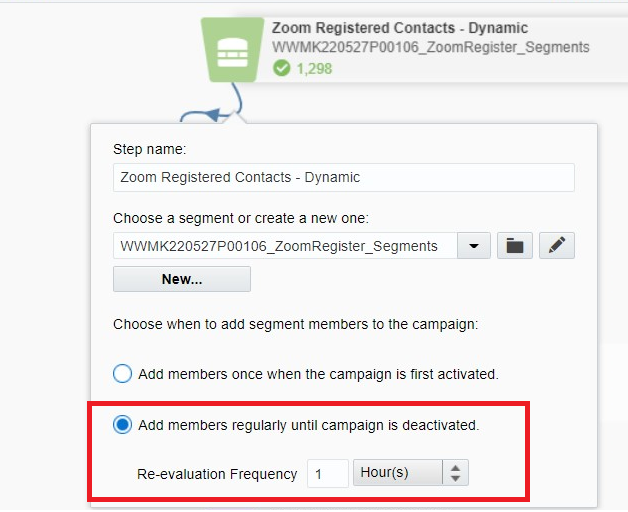628x512 pixels.
Task: Click the Step name text field
Action: click(343, 177)
